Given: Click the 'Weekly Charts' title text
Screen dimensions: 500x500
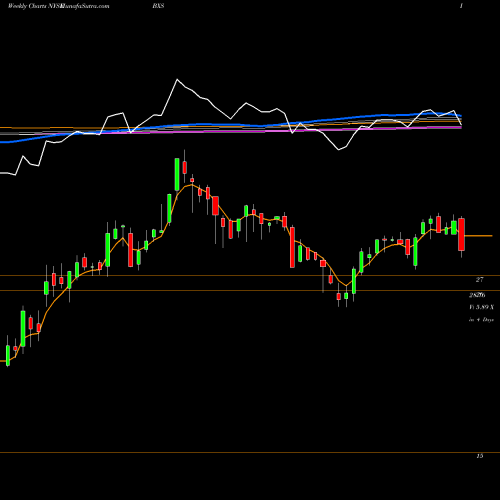Looking at the screenshot, I should point(28,6).
